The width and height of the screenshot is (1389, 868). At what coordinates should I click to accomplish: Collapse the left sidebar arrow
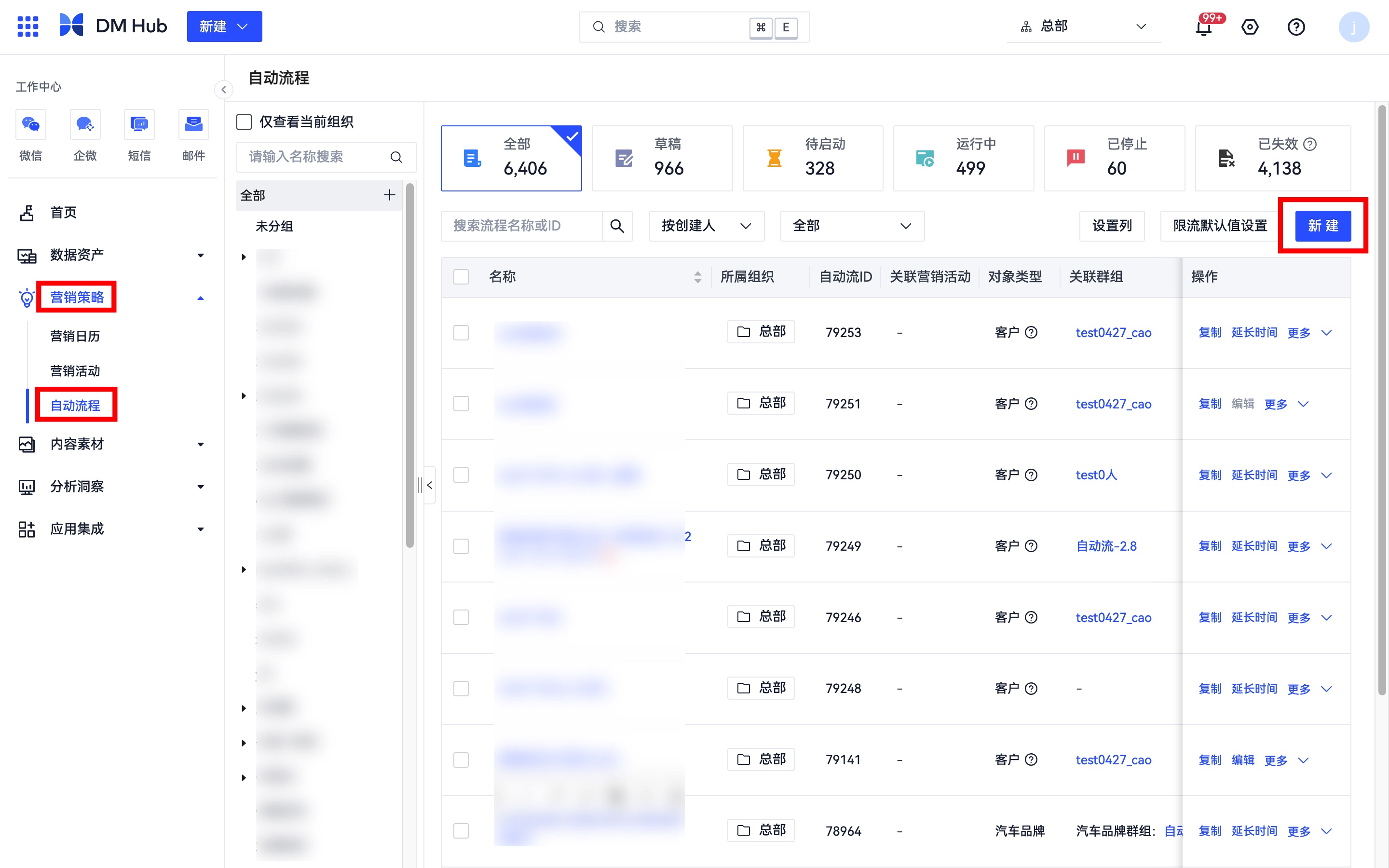coord(223,90)
